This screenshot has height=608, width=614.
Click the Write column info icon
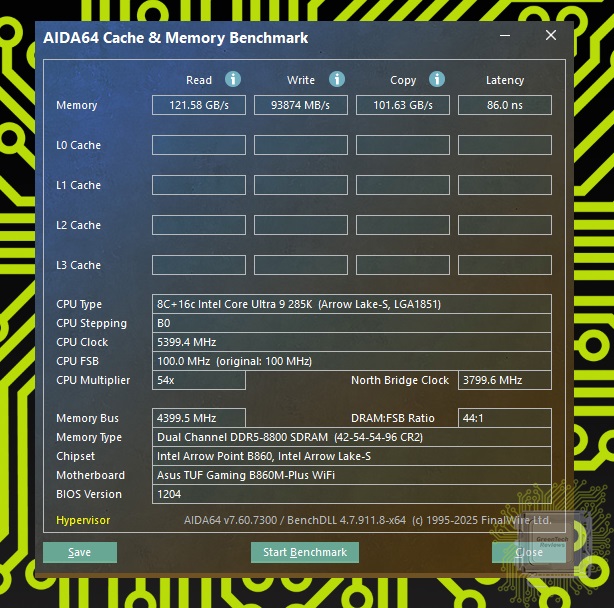337,79
